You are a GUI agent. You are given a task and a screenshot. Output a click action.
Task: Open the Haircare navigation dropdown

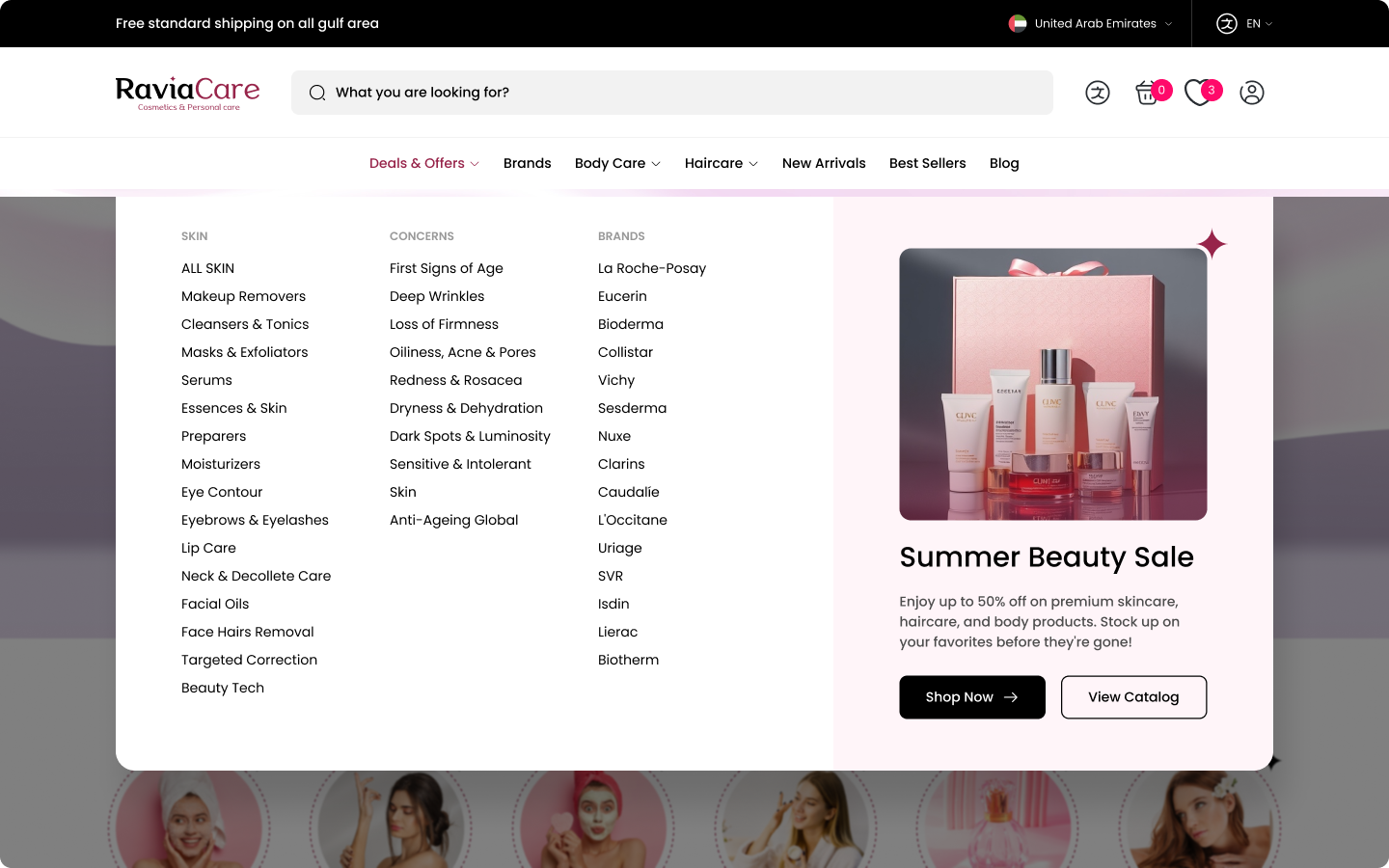(721, 163)
